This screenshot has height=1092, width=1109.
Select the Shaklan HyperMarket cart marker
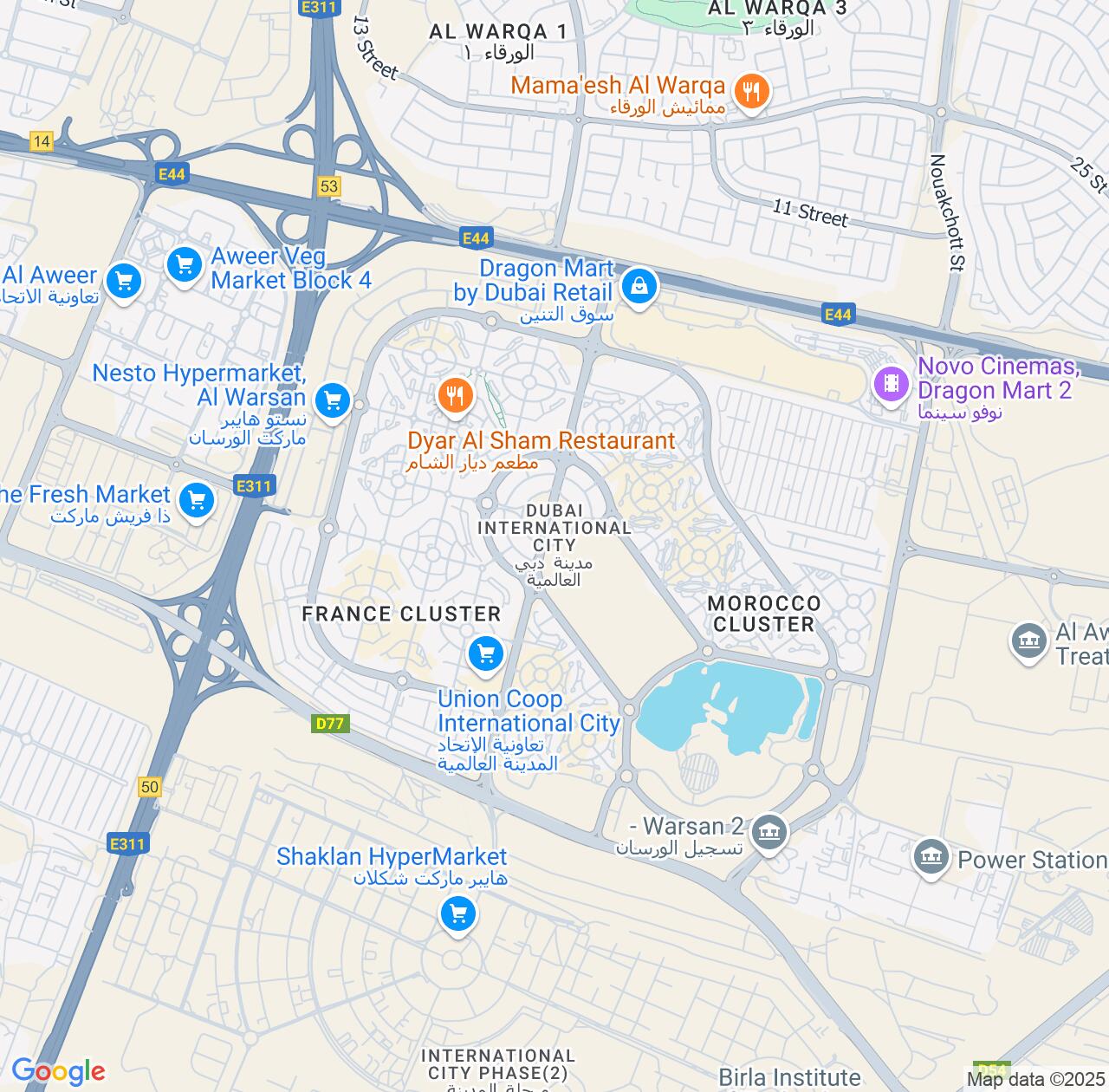pyautogui.click(x=458, y=914)
